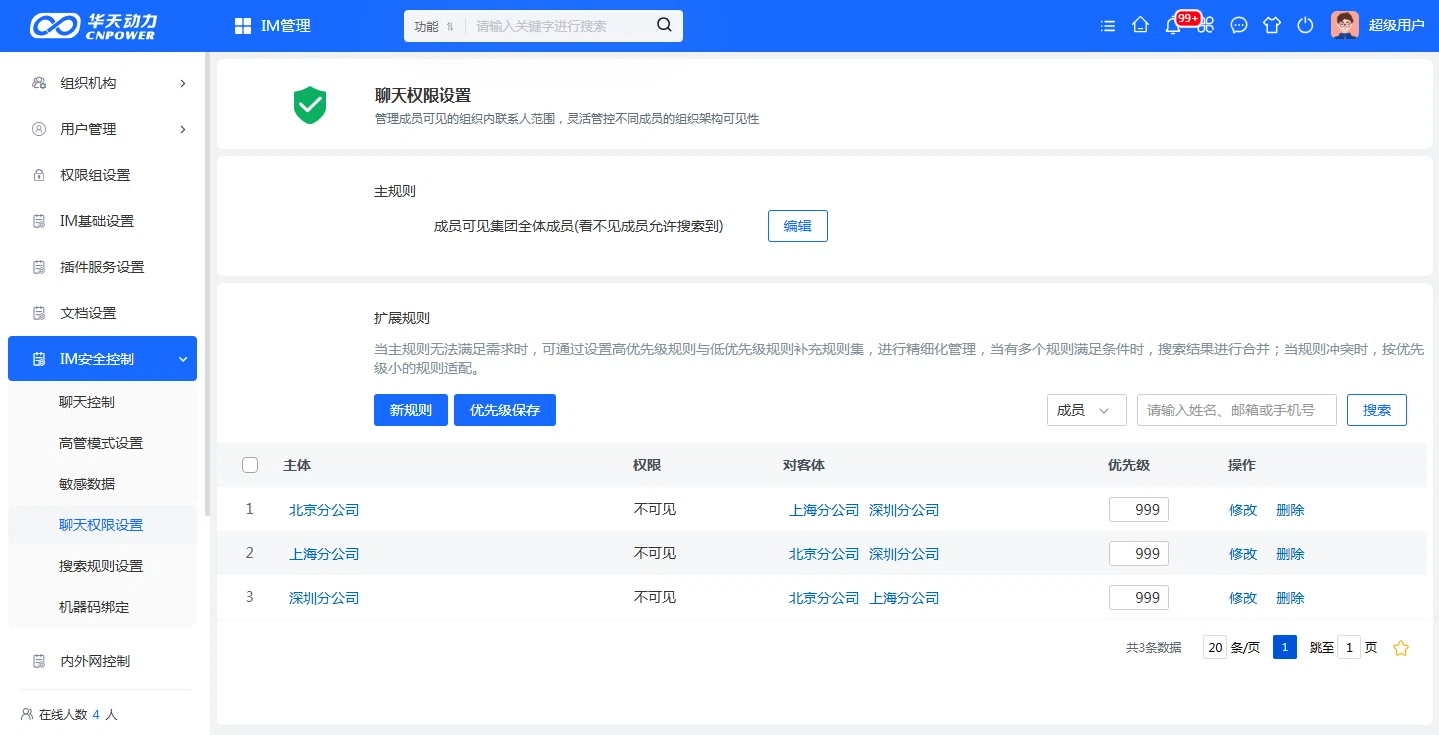This screenshot has width=1439, height=735.
Task: Click the star favorite icon near pagination
Action: [x=1401, y=648]
